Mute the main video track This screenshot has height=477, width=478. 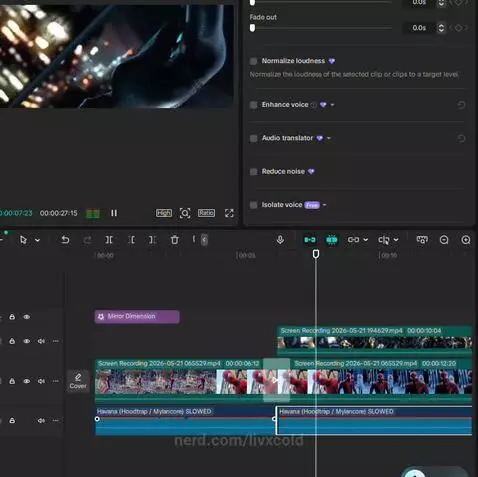pos(41,381)
